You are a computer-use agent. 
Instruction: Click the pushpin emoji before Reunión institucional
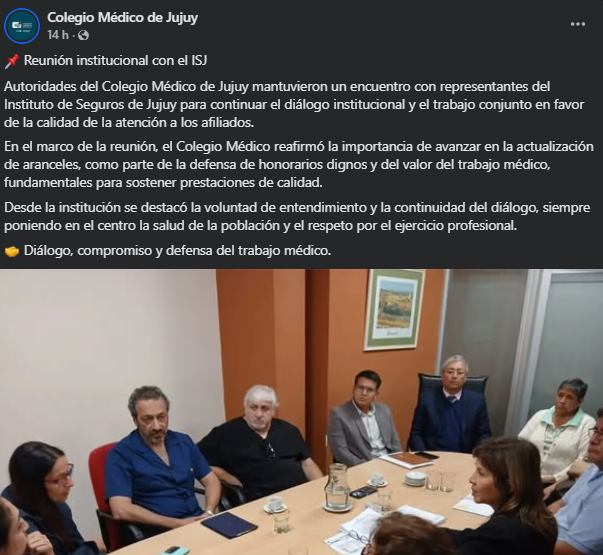(12, 61)
